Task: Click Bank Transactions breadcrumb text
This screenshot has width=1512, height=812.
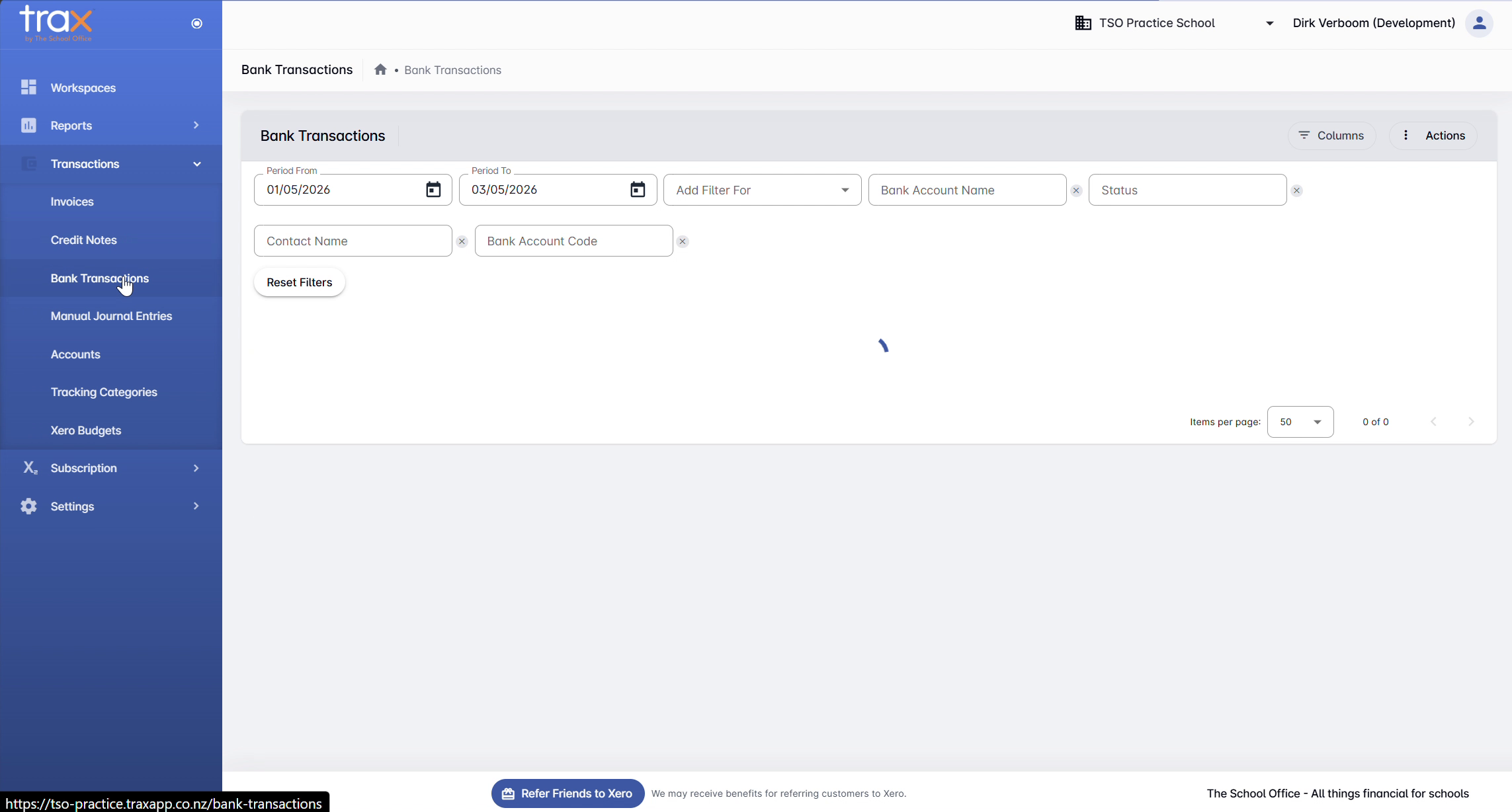Action: point(452,70)
